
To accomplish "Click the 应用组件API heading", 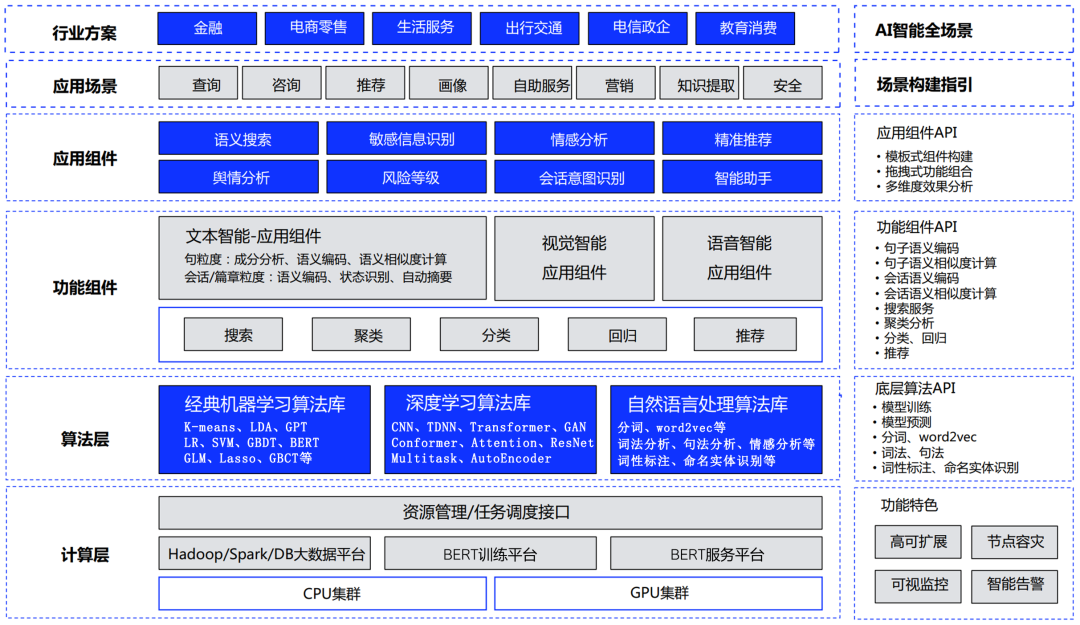I will tap(917, 132).
